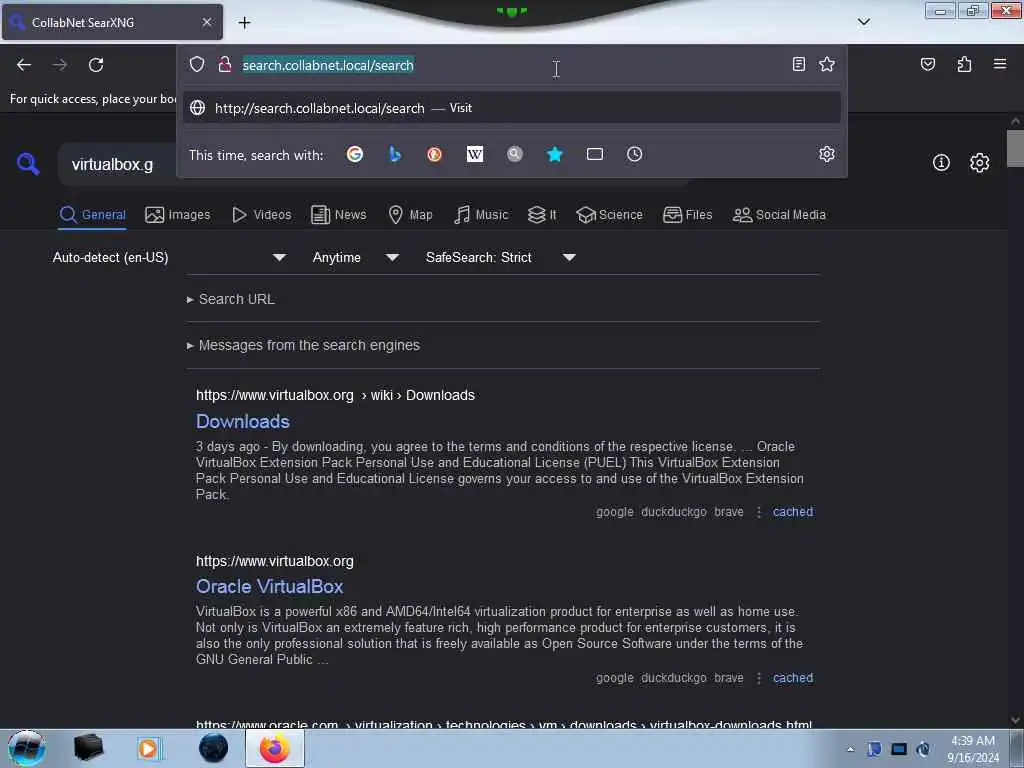Open the Pocket save icon

927,64
